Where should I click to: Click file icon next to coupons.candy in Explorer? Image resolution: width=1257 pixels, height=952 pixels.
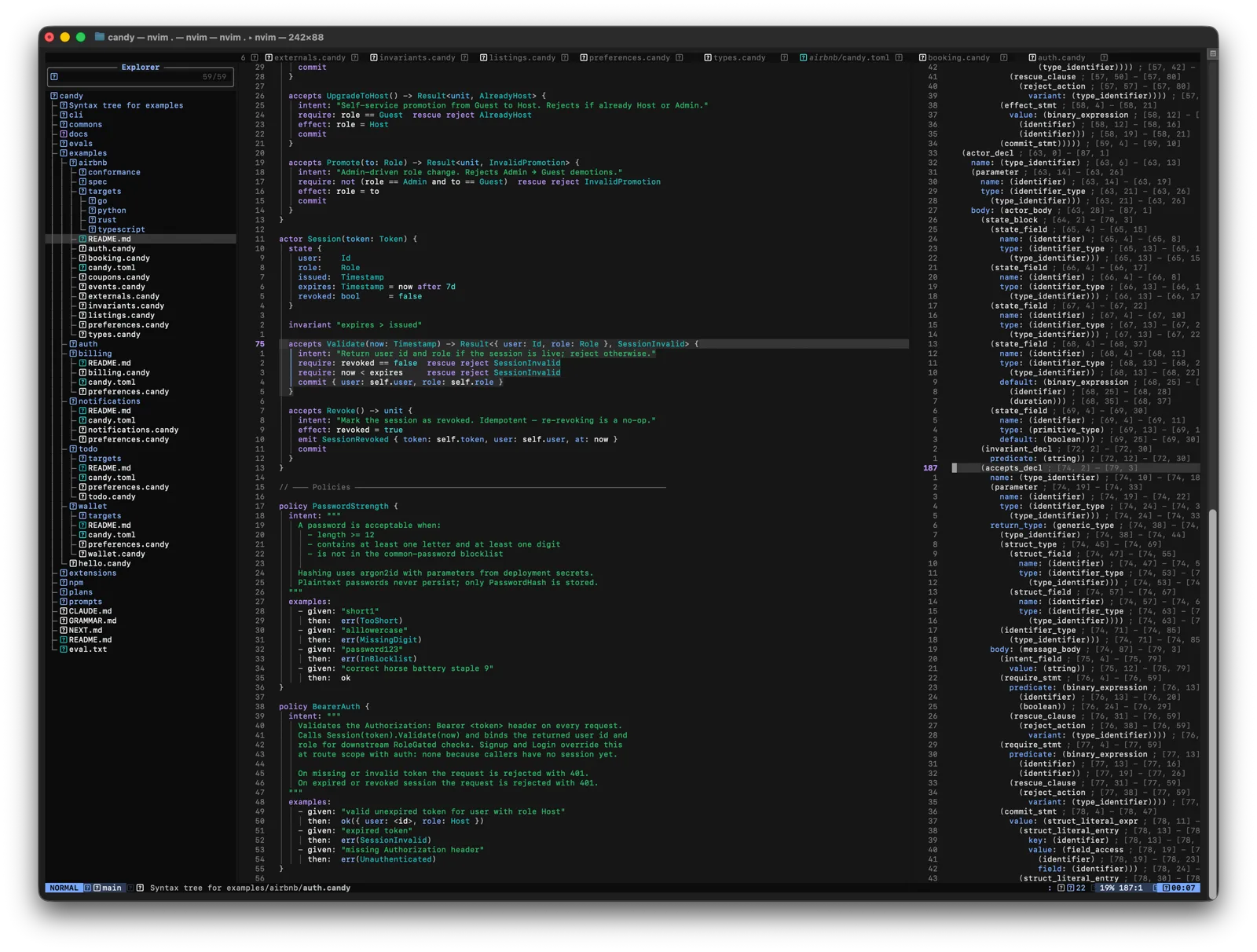82,277
